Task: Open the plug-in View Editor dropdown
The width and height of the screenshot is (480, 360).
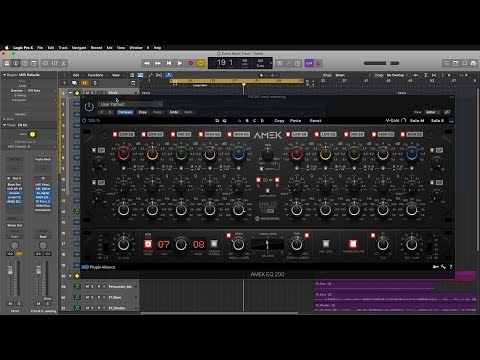Action: pyautogui.click(x=432, y=112)
